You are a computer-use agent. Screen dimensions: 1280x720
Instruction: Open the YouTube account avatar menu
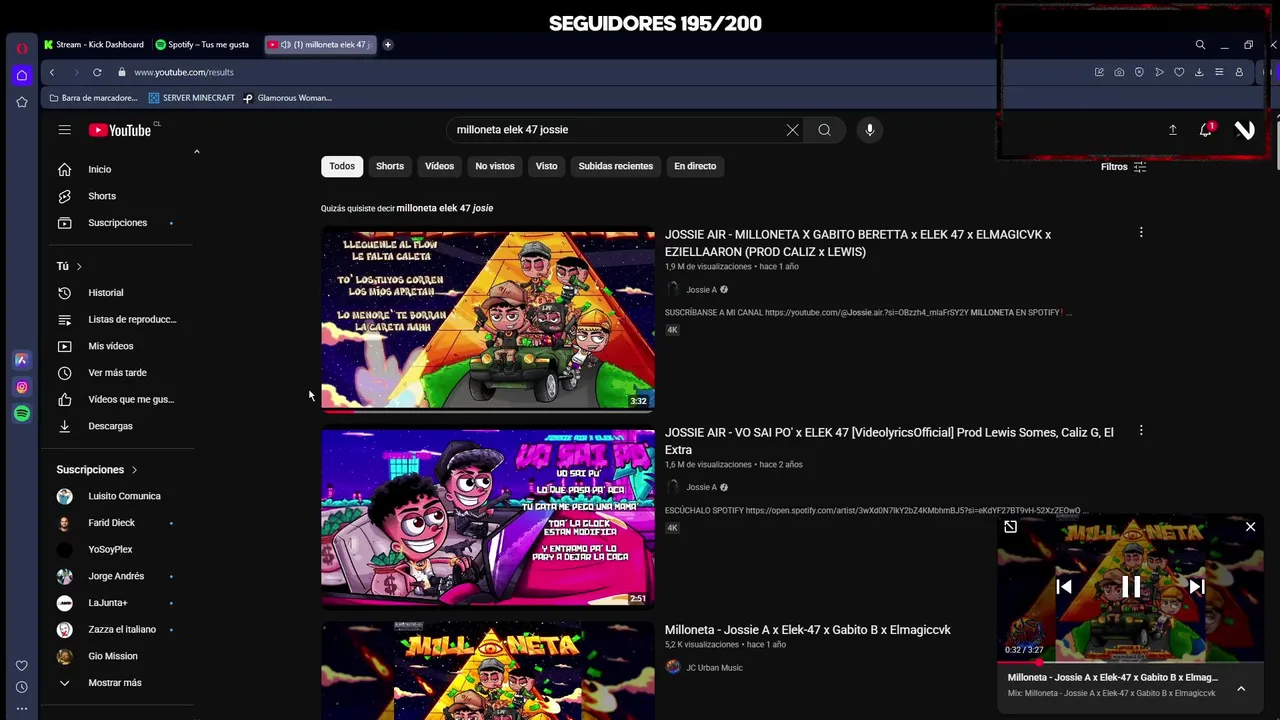coord(1244,130)
